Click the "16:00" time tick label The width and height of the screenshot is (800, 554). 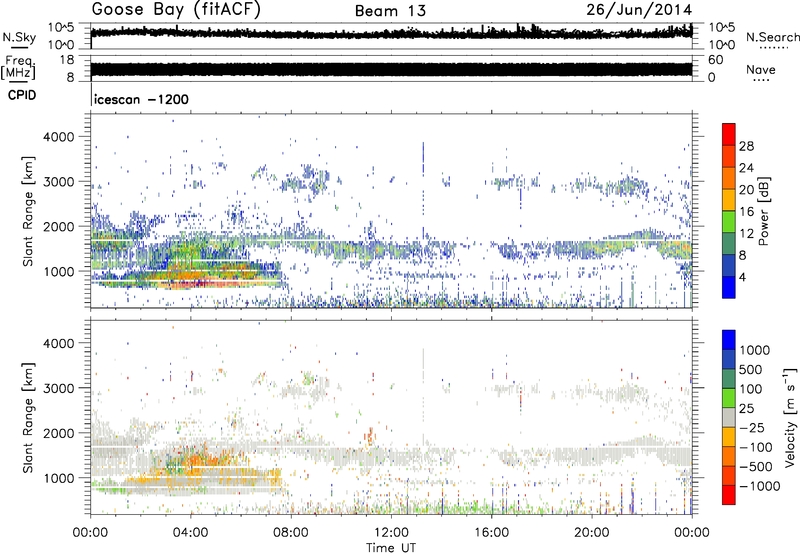pyautogui.click(x=491, y=533)
